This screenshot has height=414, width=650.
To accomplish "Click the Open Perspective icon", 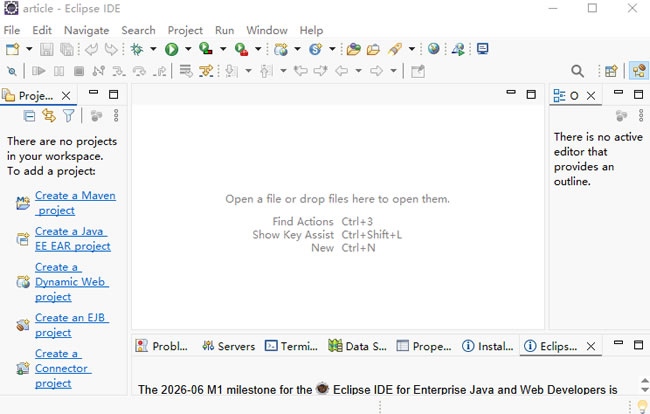I will tap(610, 71).
